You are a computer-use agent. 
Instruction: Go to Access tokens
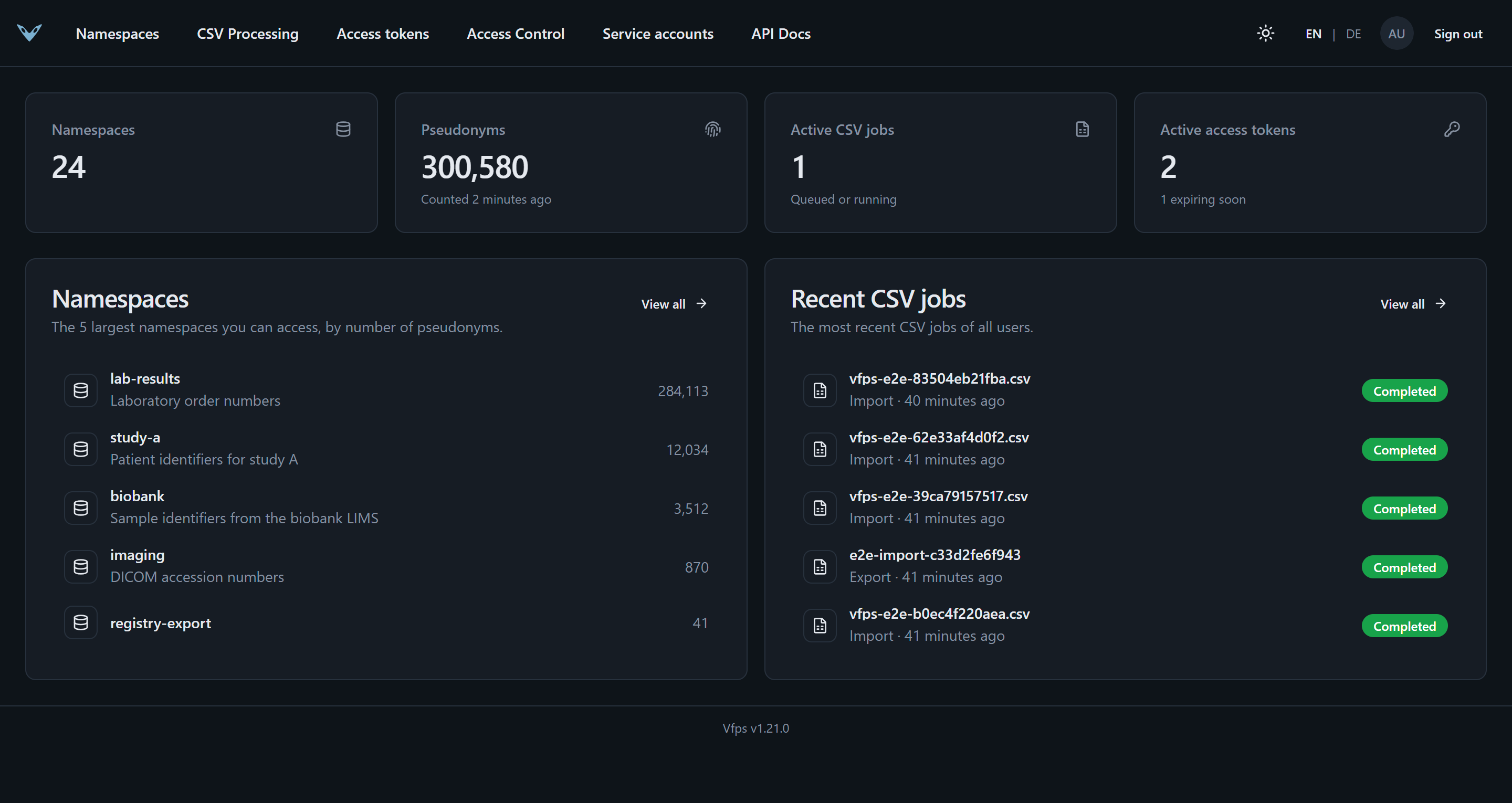point(383,34)
